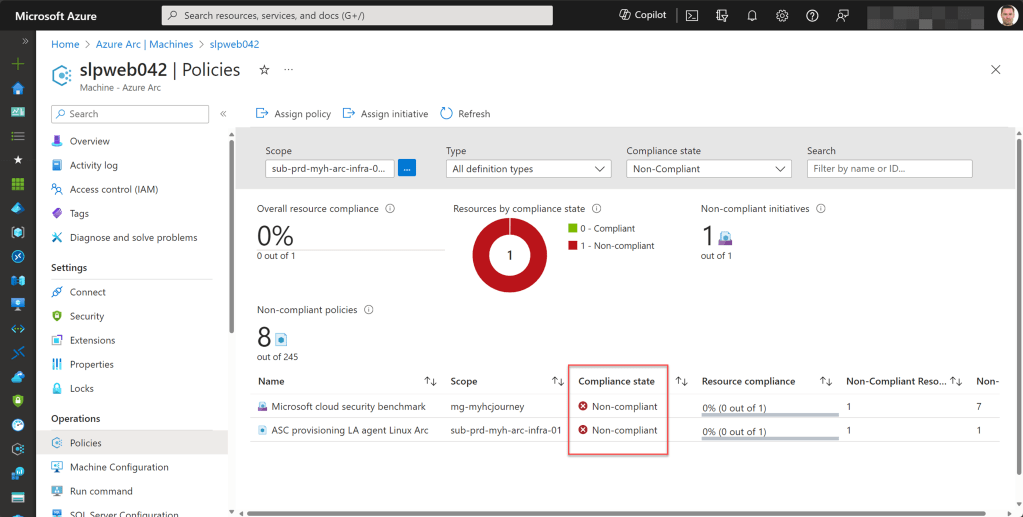Select Machine Configuration menu item
This screenshot has width=1023, height=517.
119,467
